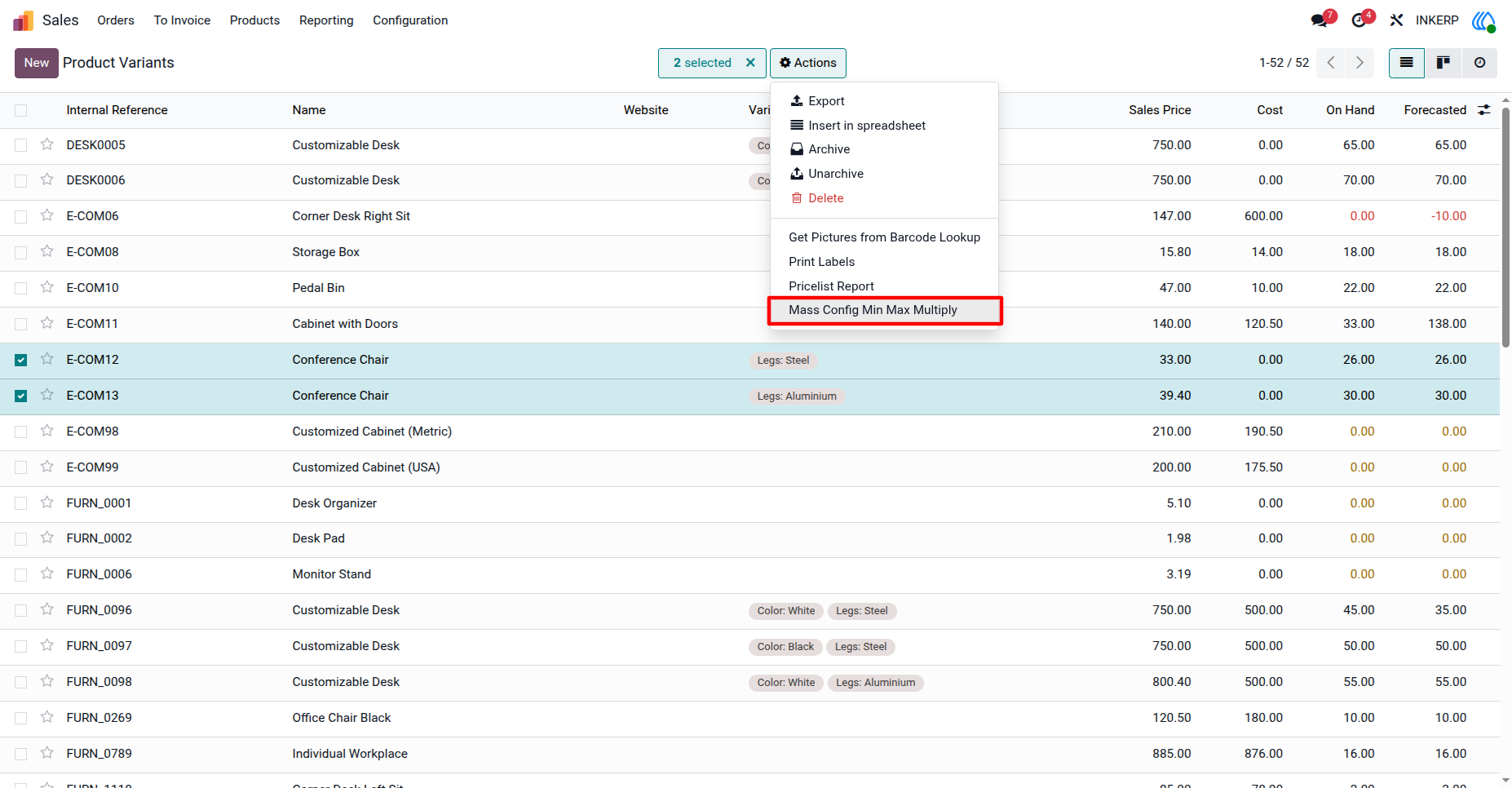Select Insert in spreadsheet action
The image size is (1512, 788).
click(885, 126)
